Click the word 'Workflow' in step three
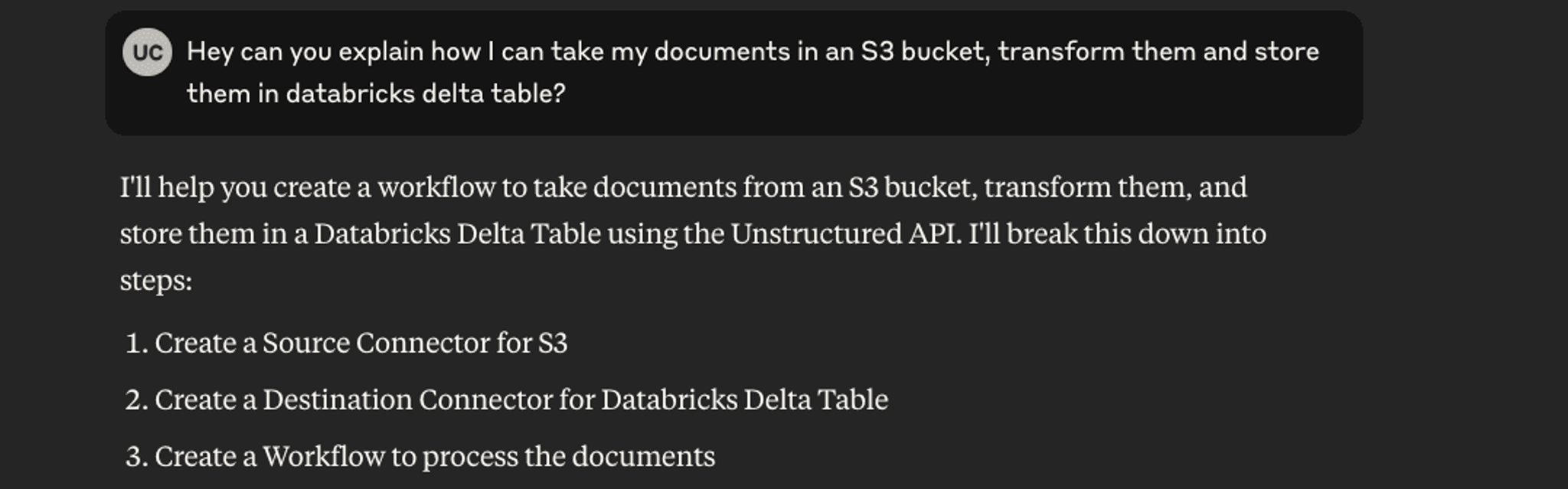 (x=324, y=457)
